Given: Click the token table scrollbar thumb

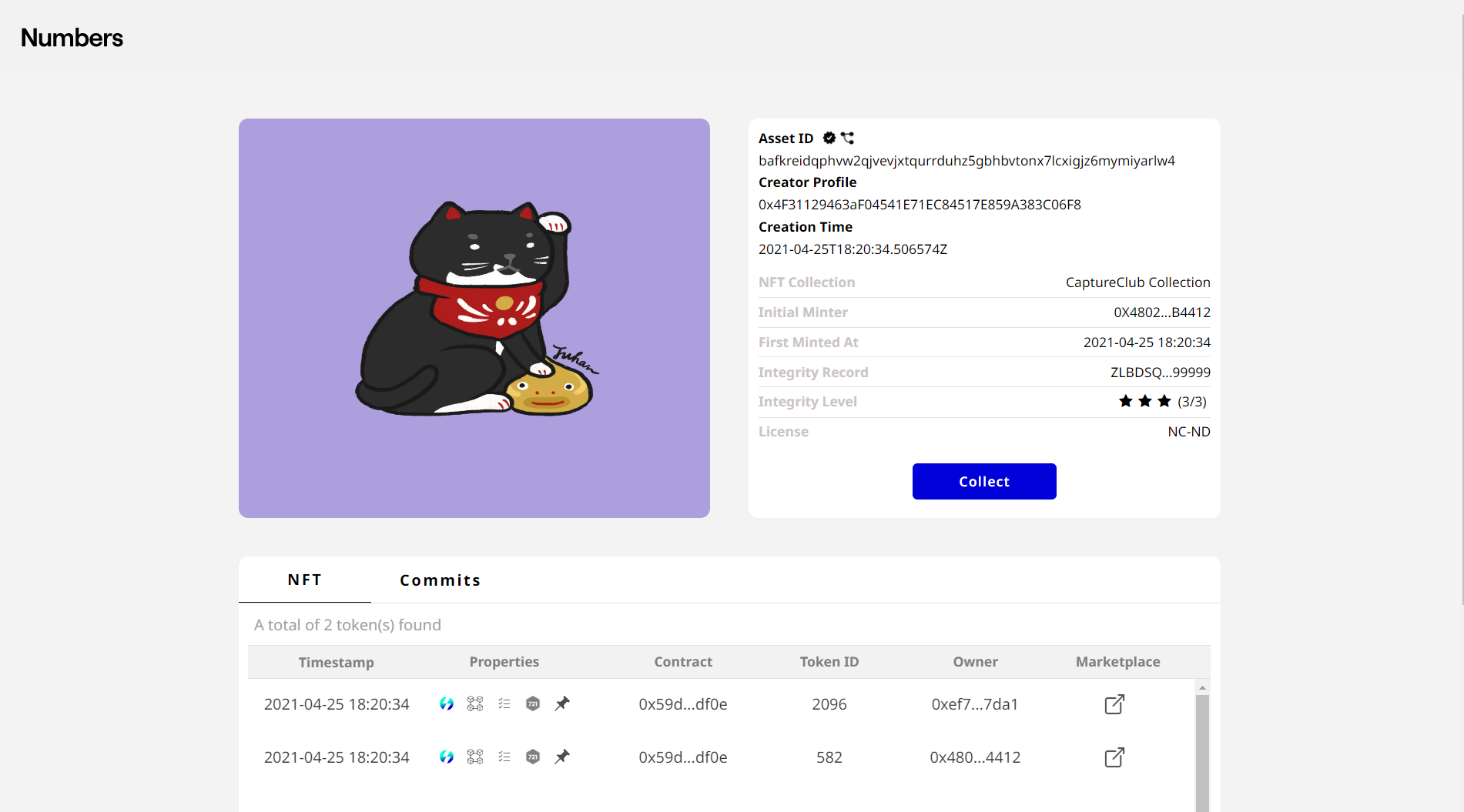Looking at the screenshot, I should (x=1202, y=753).
